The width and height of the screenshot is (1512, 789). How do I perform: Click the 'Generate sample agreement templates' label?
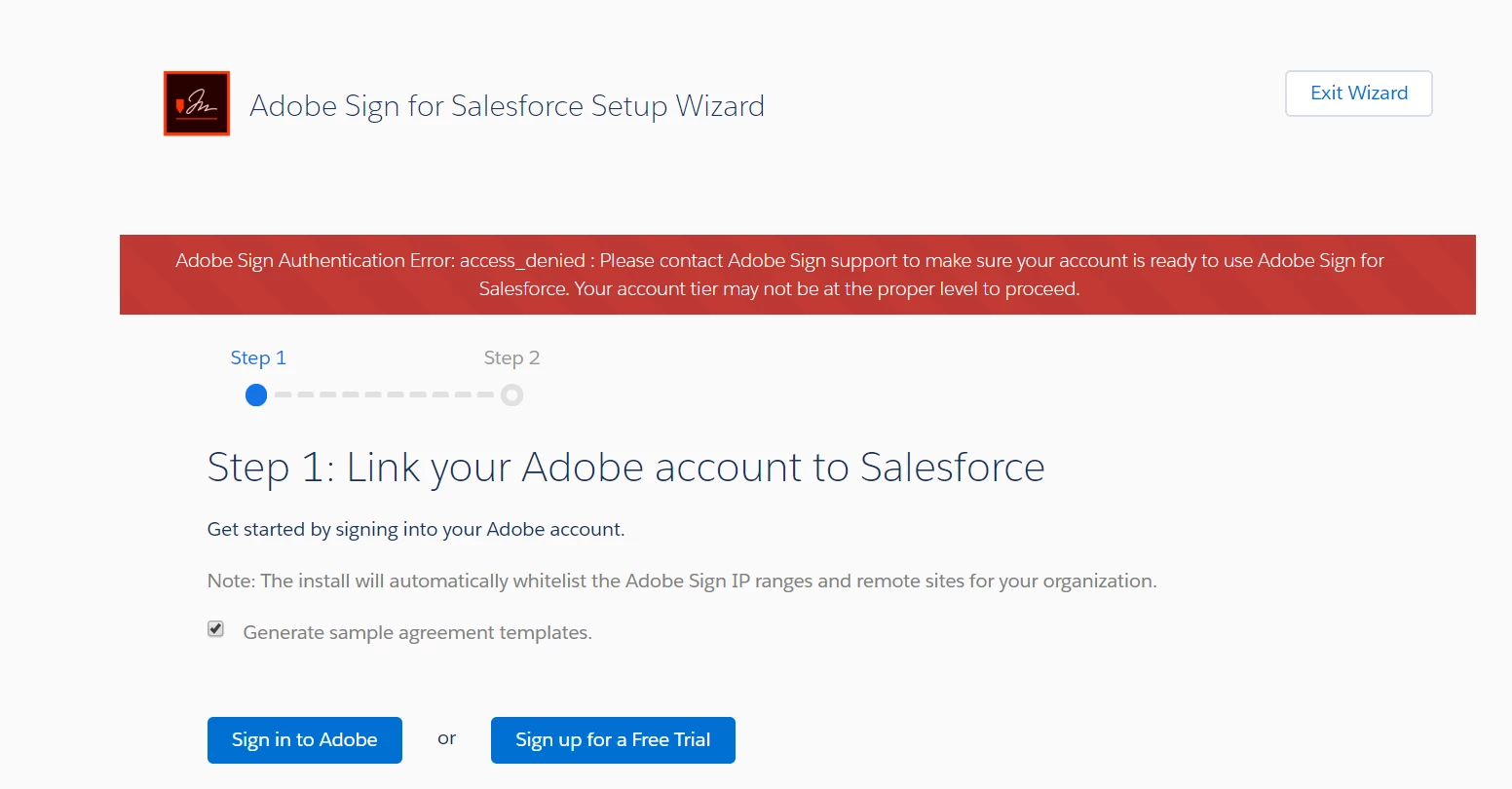(x=417, y=633)
